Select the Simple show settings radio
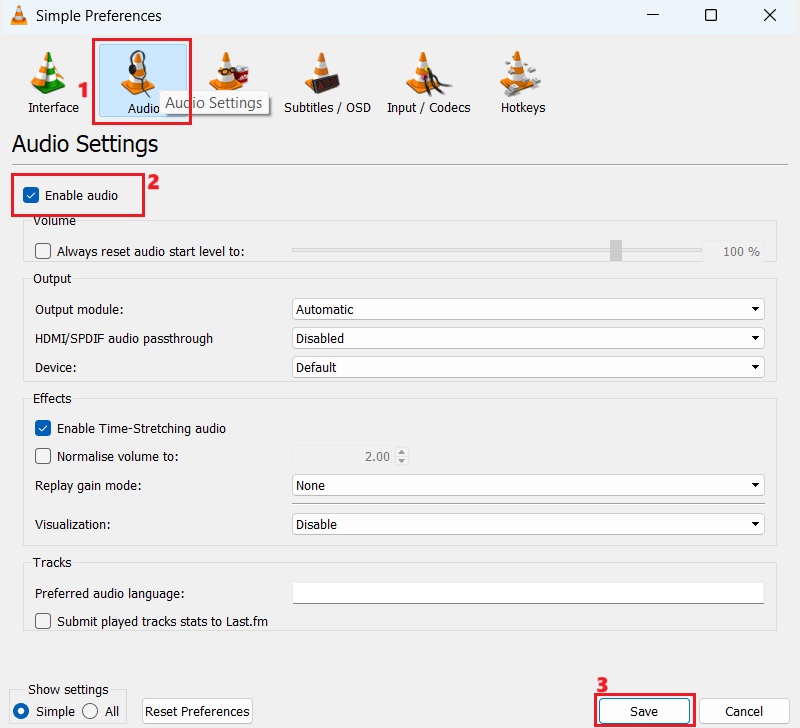Image resolution: width=800 pixels, height=728 pixels. tap(21, 711)
